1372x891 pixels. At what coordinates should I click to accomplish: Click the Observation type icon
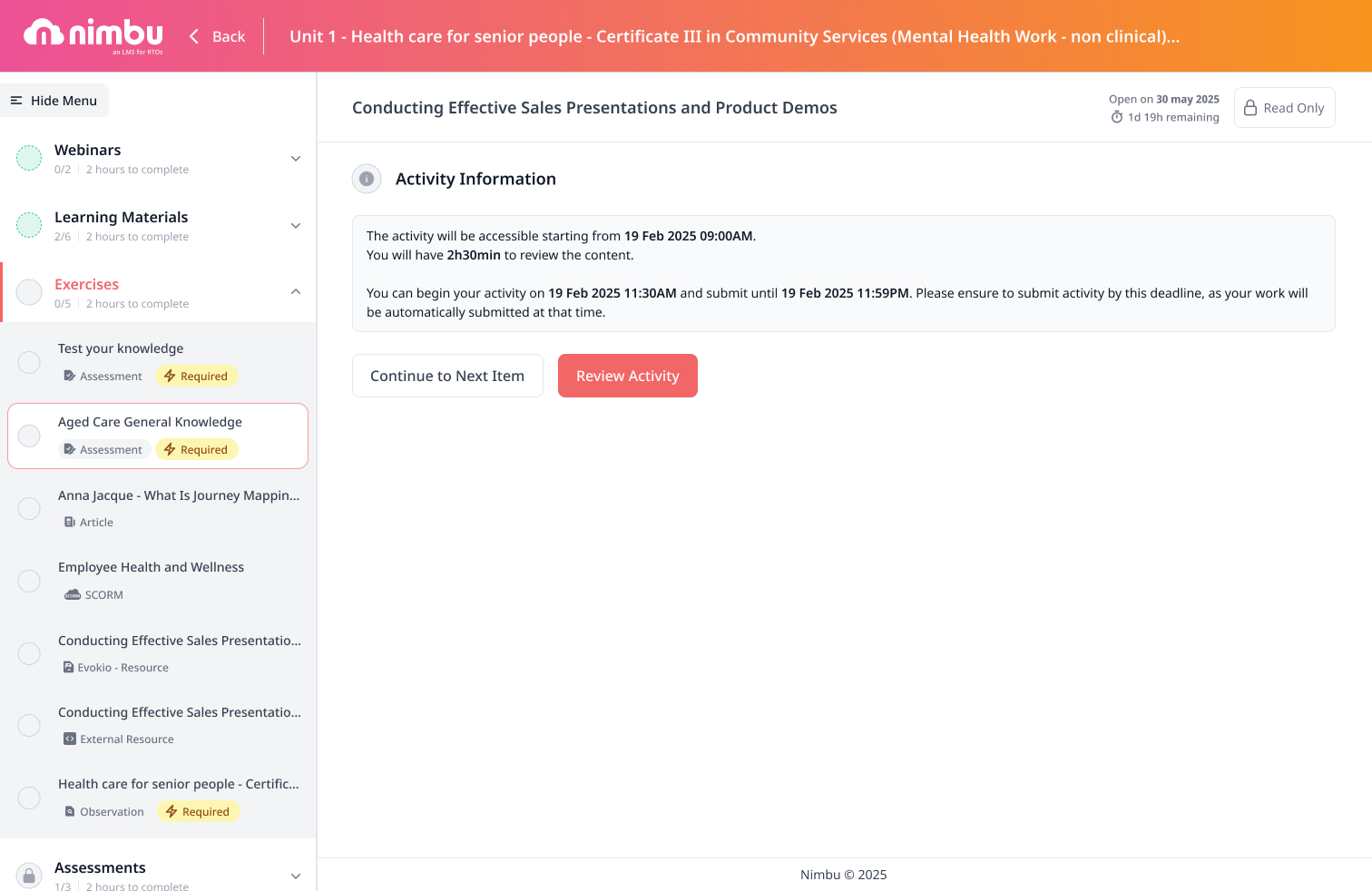[70, 811]
